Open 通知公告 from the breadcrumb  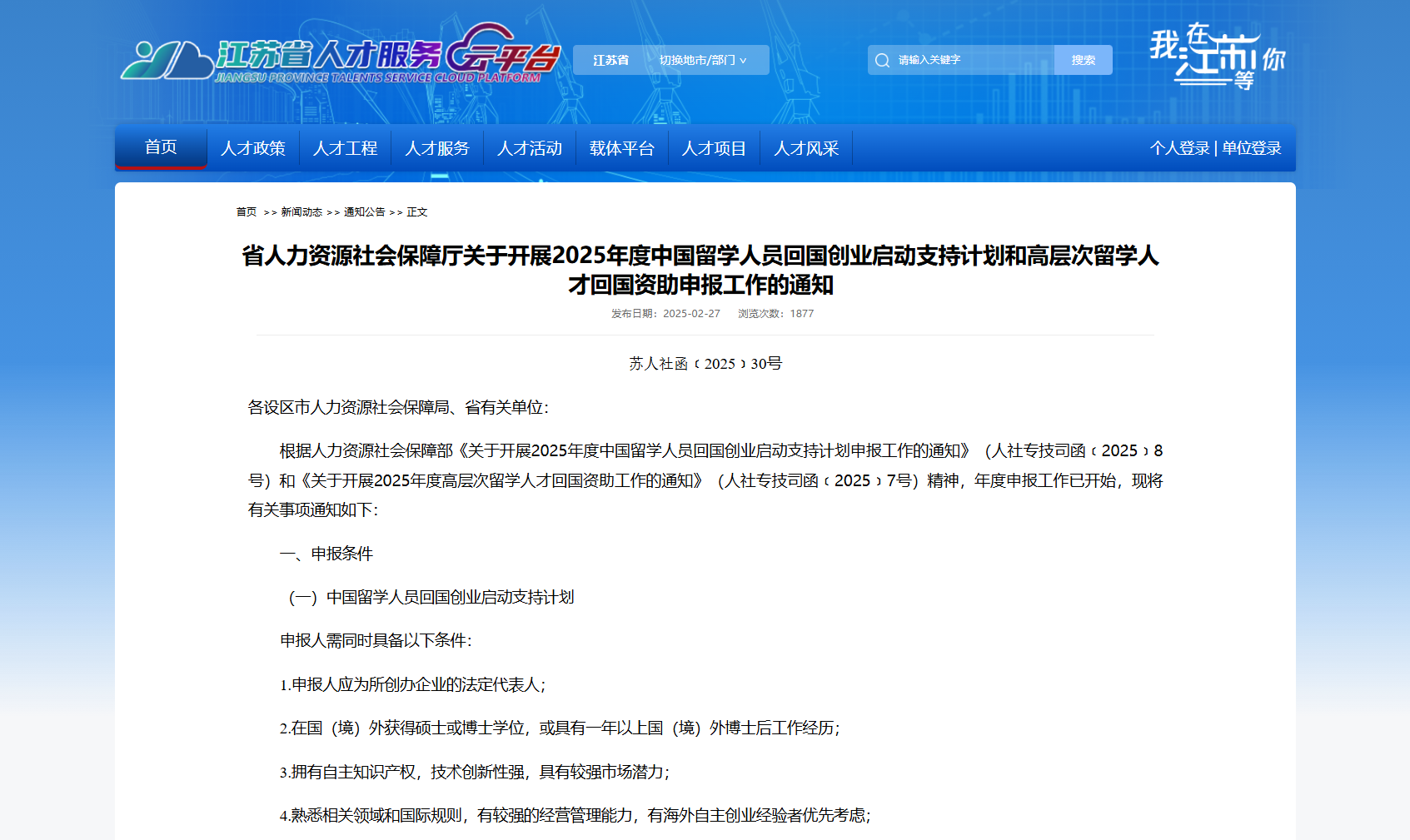pyautogui.click(x=364, y=212)
